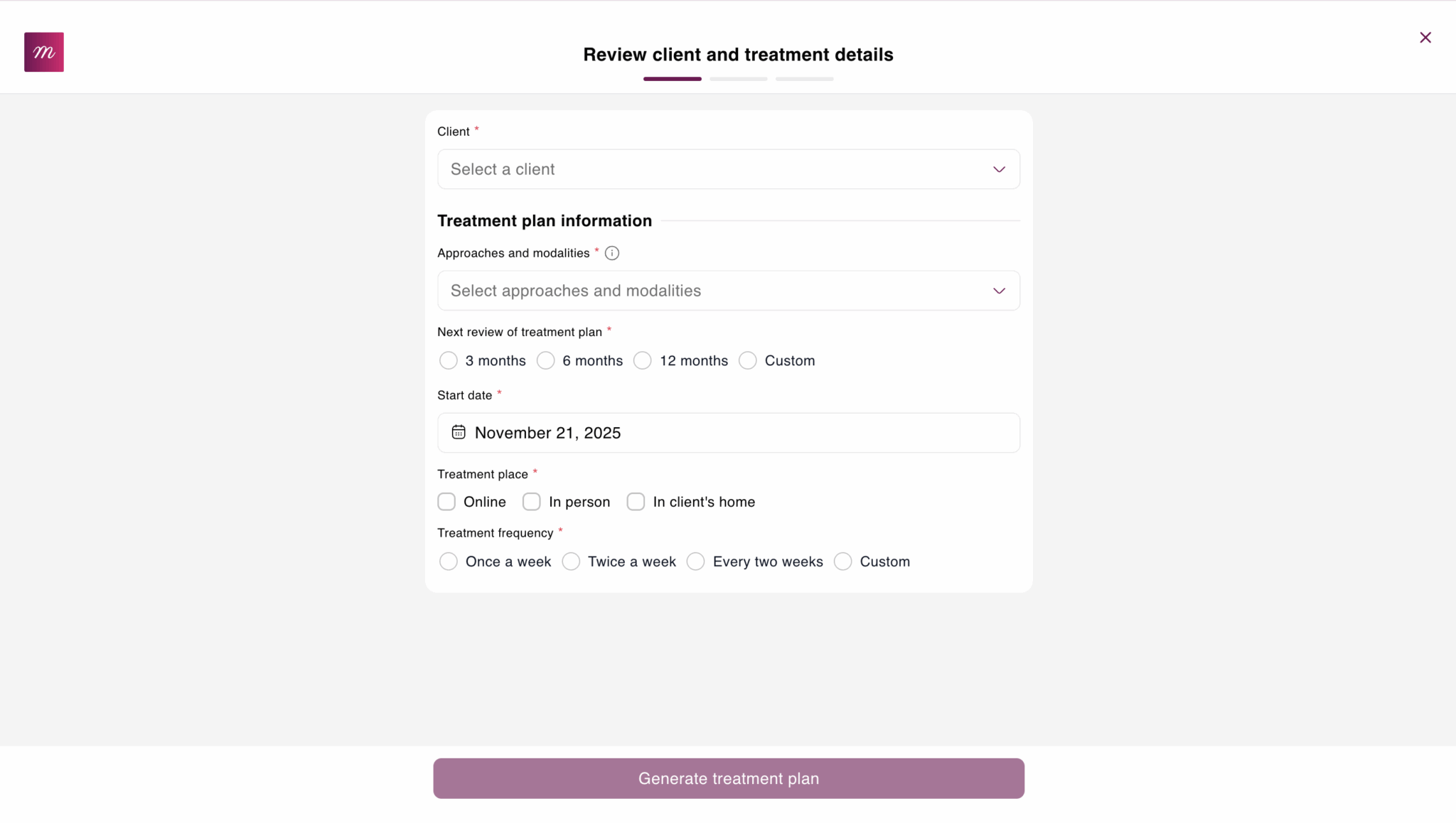Click the app logo icon
Viewport: 1456px width, 823px height.
(44, 51)
